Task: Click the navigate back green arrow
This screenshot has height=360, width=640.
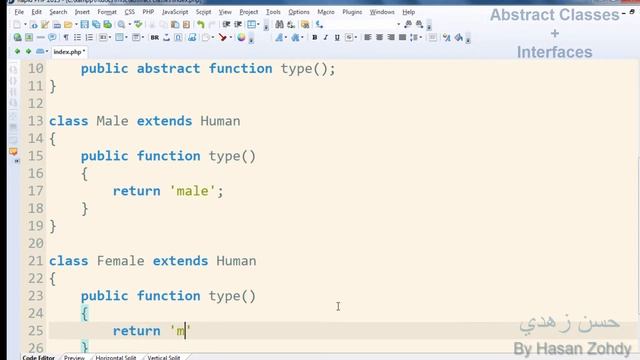Action: point(17,51)
